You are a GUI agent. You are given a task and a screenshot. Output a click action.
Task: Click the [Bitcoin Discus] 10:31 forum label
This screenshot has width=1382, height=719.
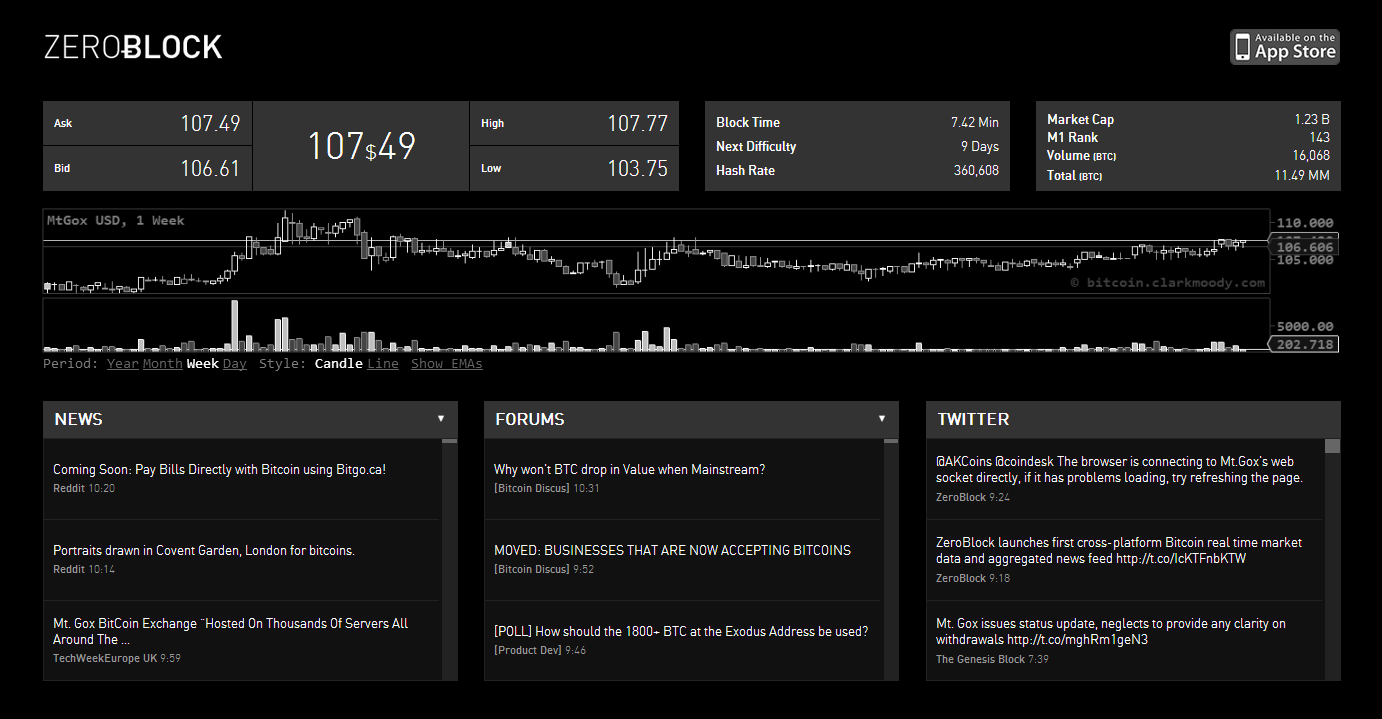547,488
